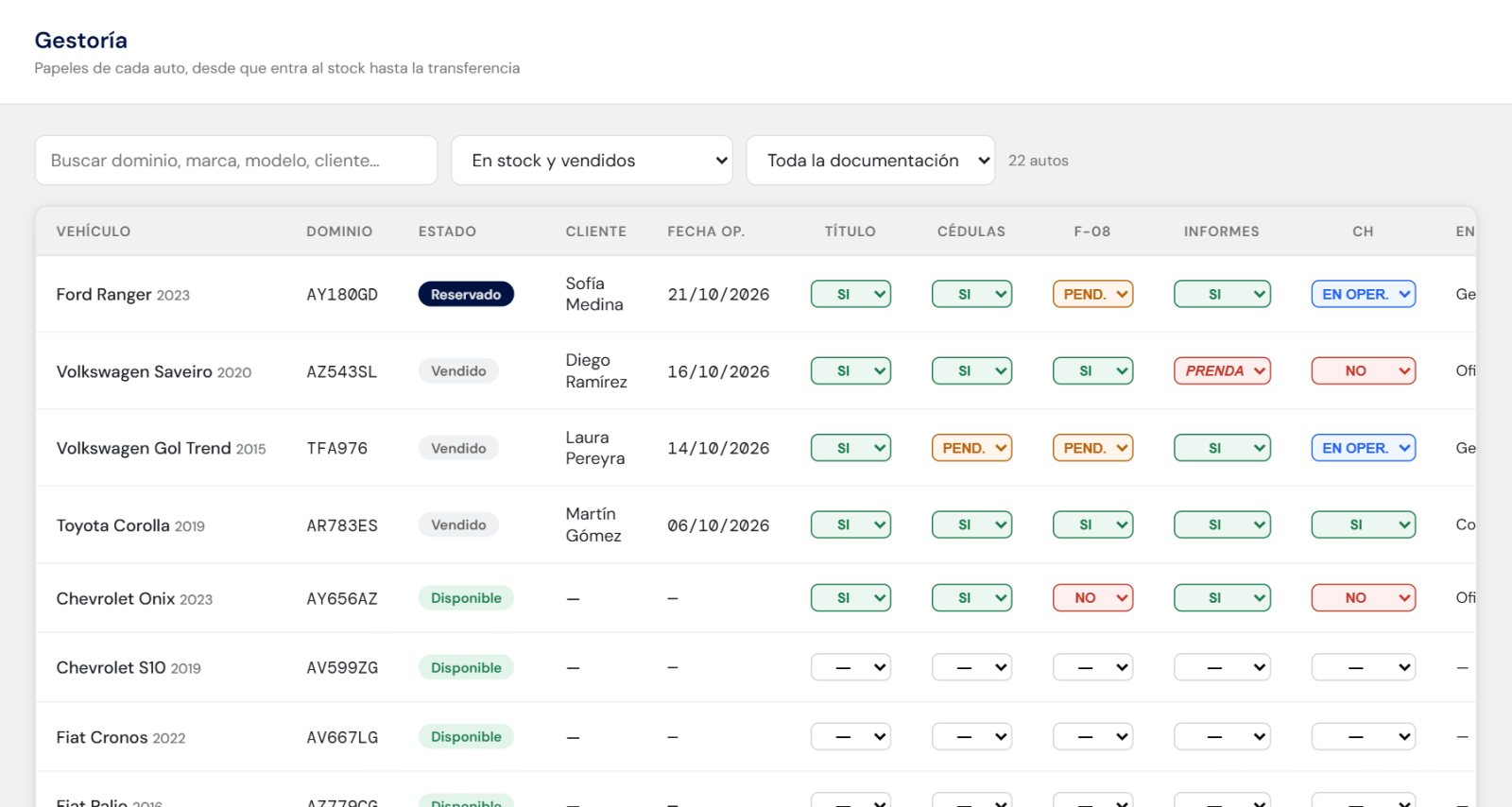1512x807 pixels.
Task: Open Fiat Cronos Cédulas dropdown
Action: click(971, 736)
